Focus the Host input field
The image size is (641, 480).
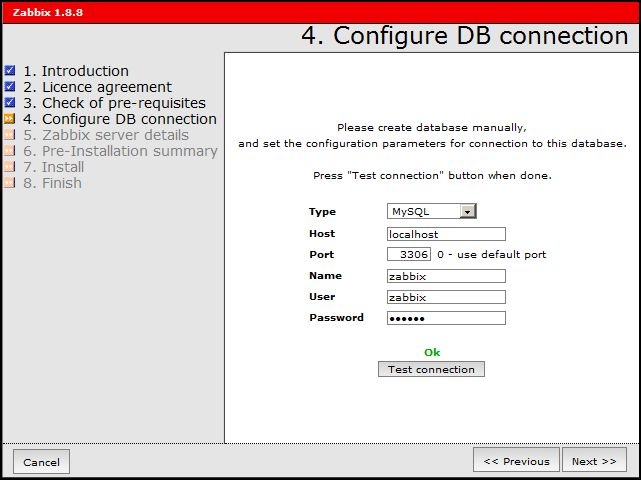pos(446,234)
